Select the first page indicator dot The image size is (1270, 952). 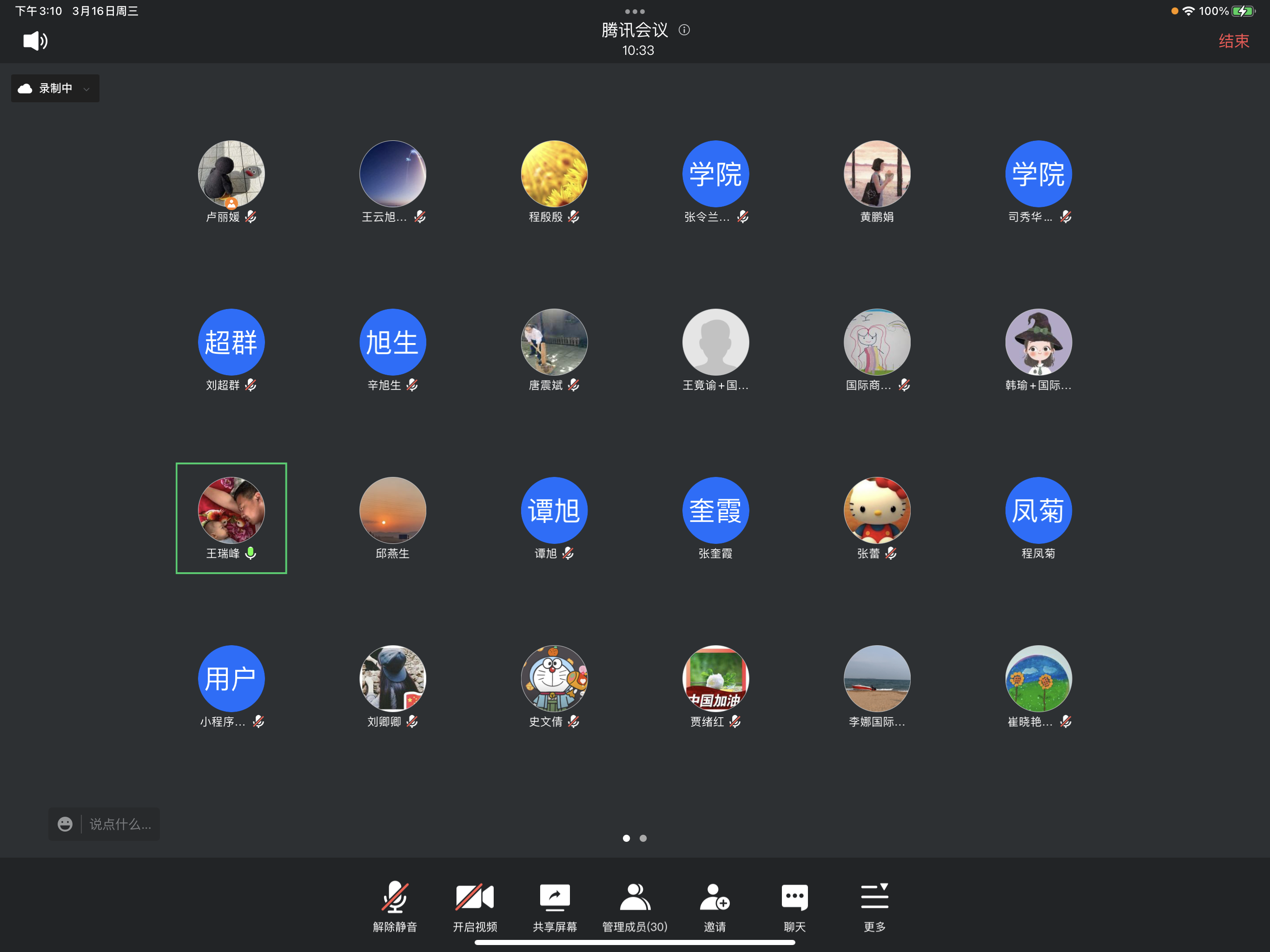coord(626,838)
